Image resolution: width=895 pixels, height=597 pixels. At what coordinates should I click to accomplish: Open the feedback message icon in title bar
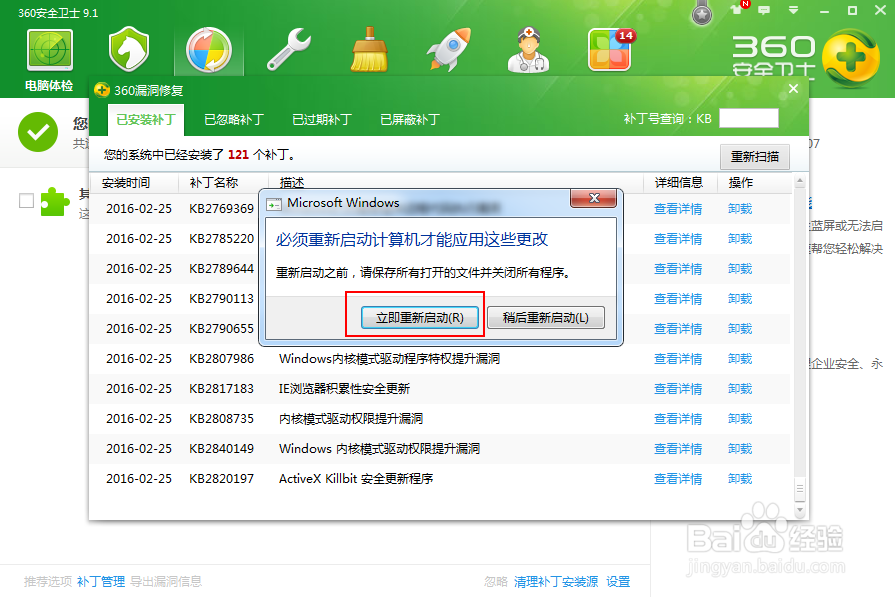click(764, 10)
